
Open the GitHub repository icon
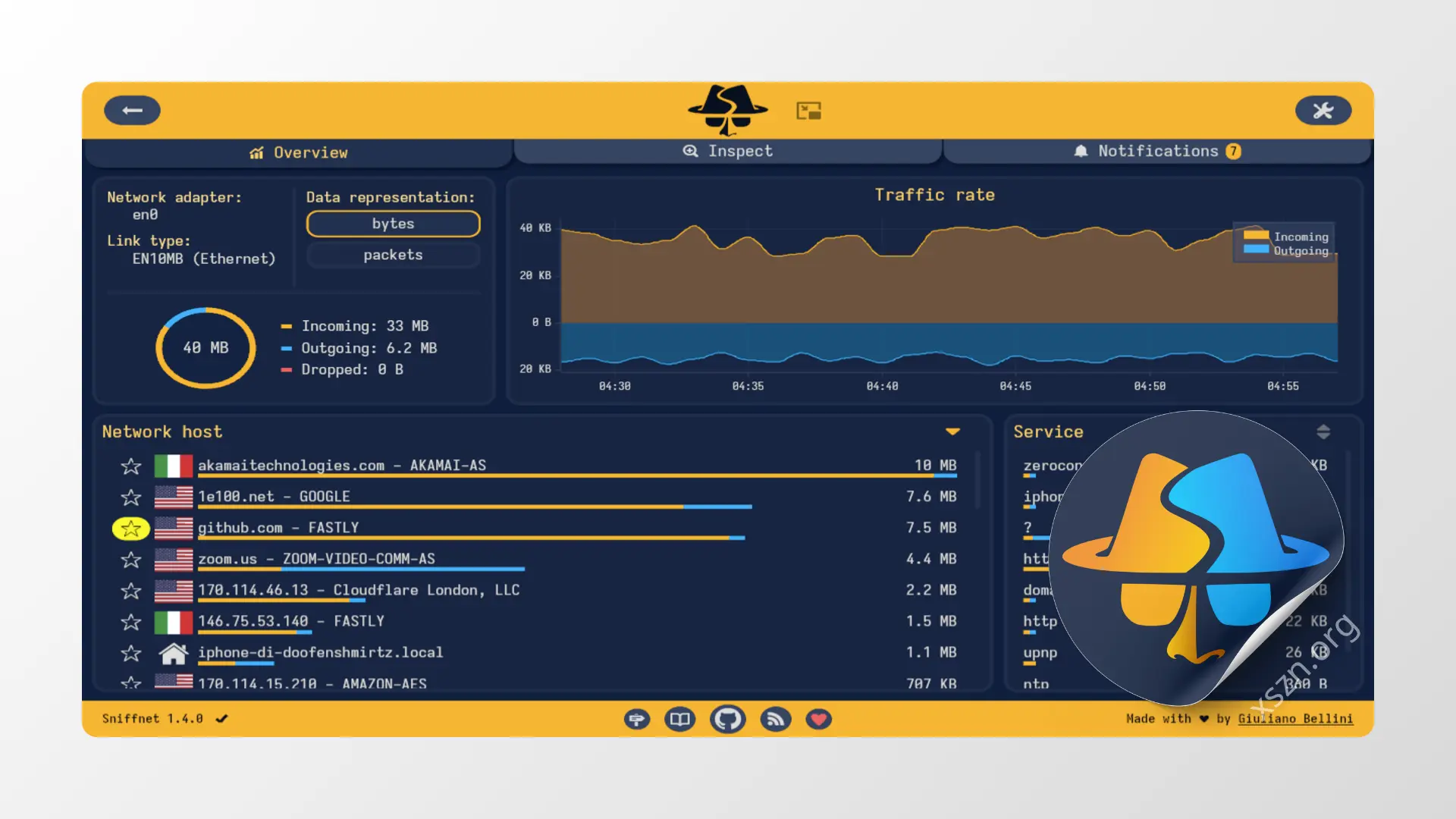click(x=728, y=719)
